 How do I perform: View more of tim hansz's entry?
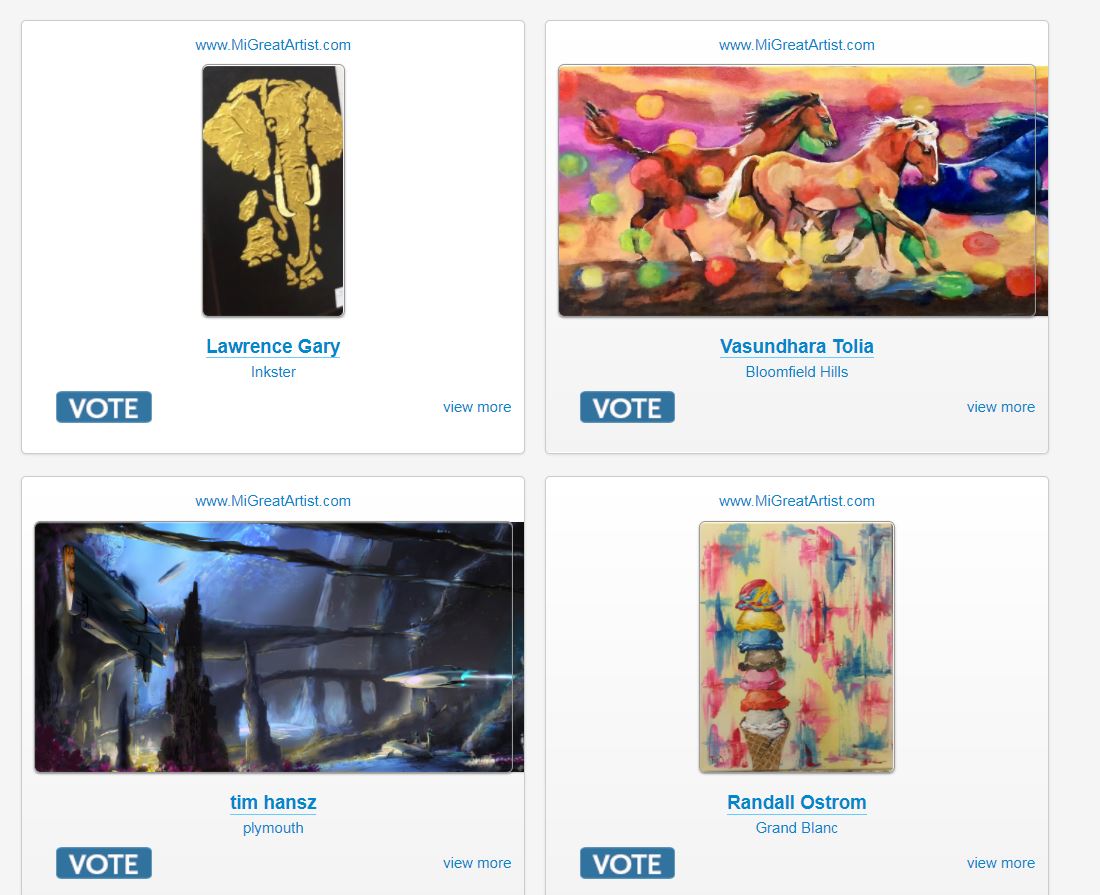point(477,863)
